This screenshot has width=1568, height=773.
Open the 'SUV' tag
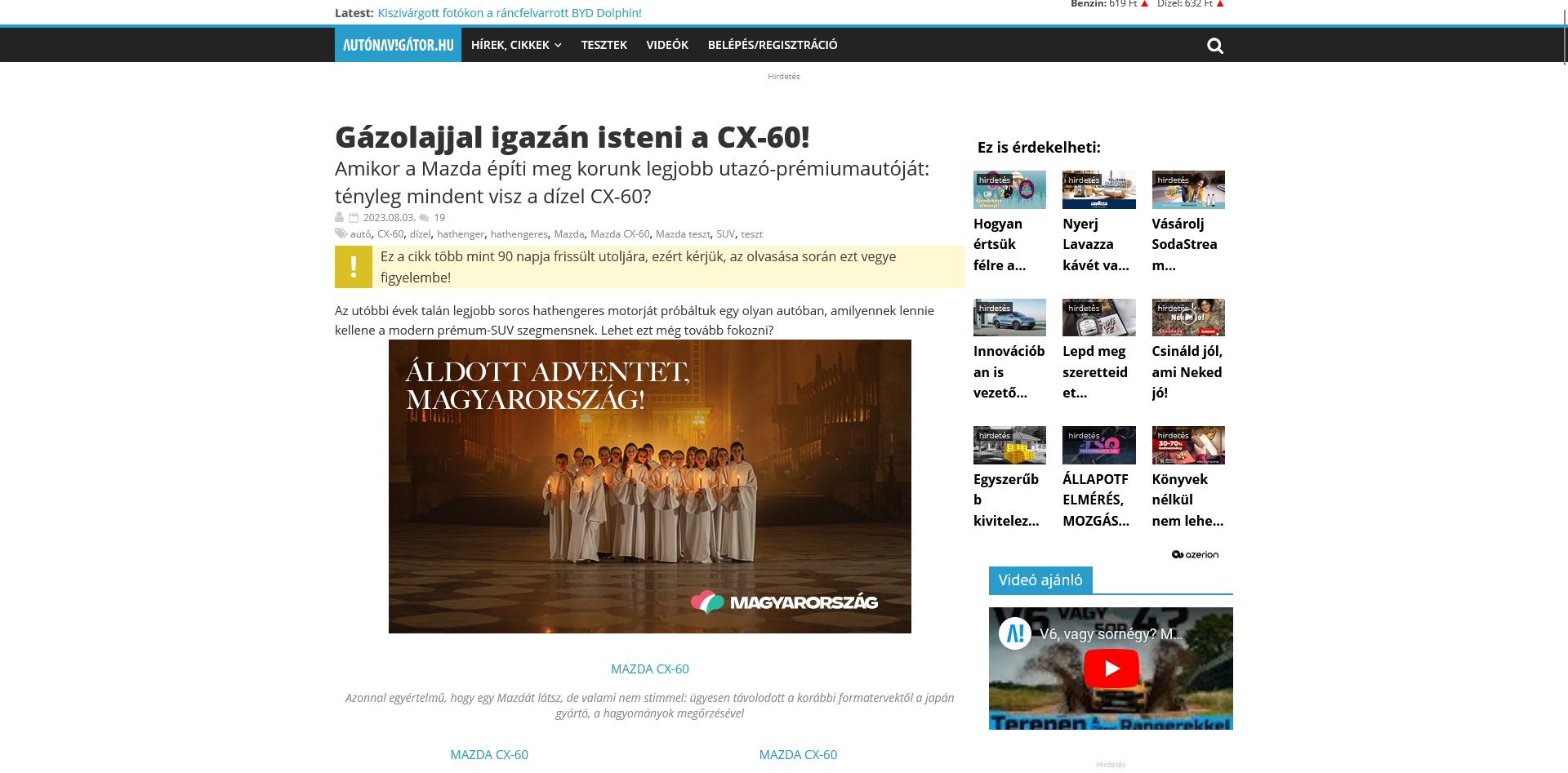coord(725,234)
